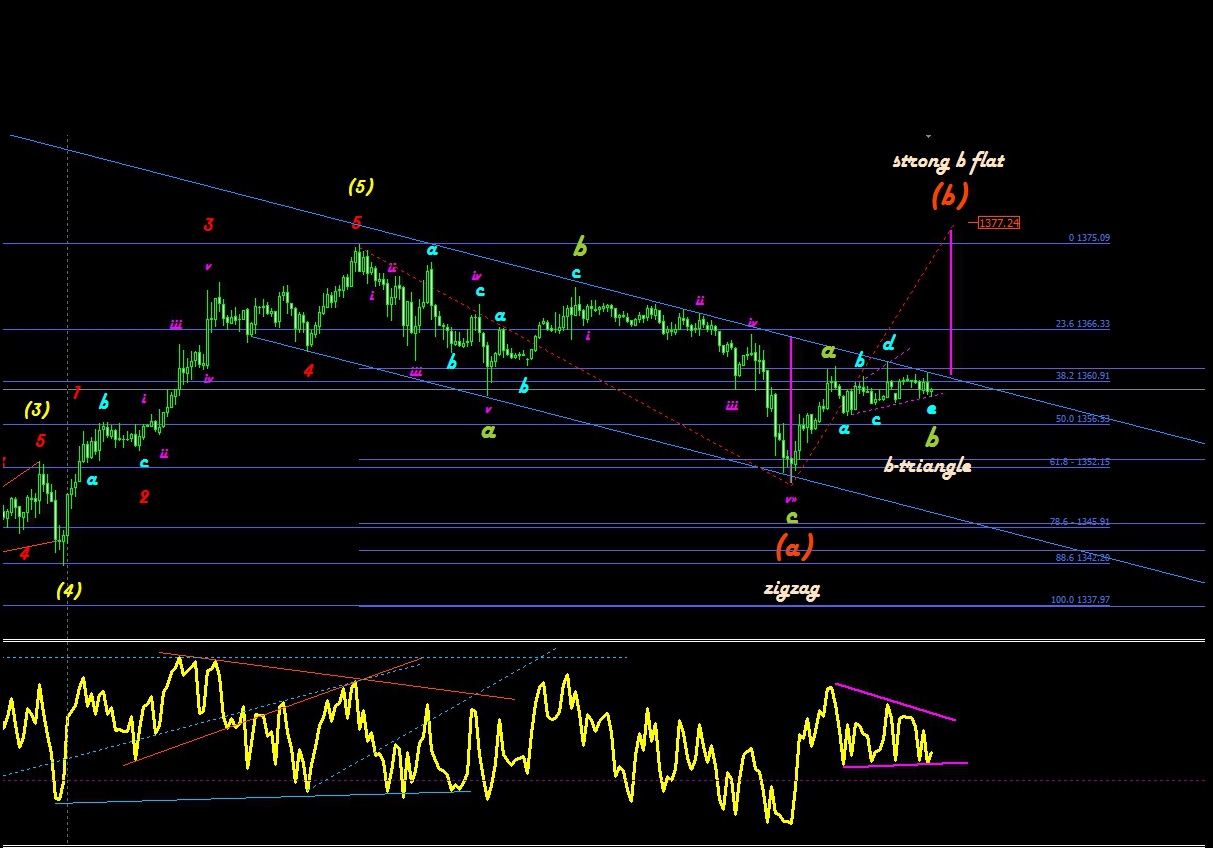Select the '0 1375.09' Fibonacci level label
The image size is (1213, 848).
[x=1089, y=238]
